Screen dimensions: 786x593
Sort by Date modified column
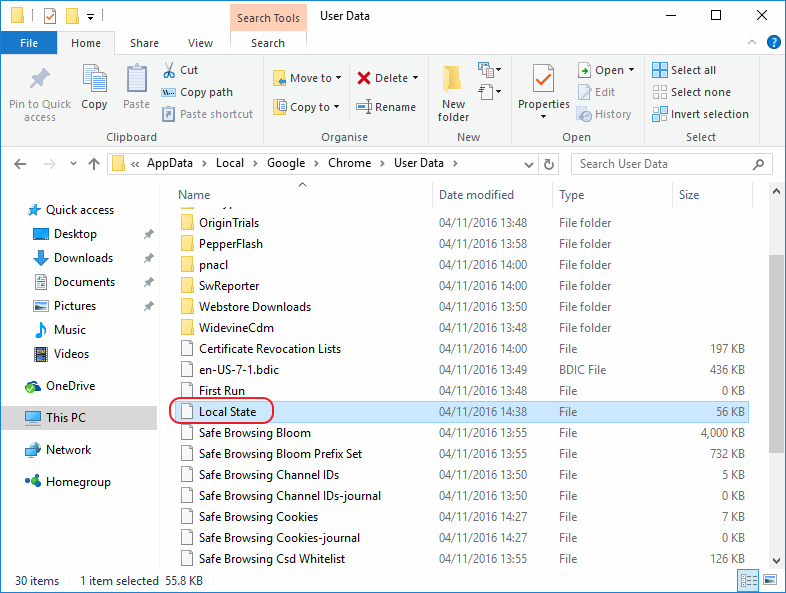[x=476, y=195]
